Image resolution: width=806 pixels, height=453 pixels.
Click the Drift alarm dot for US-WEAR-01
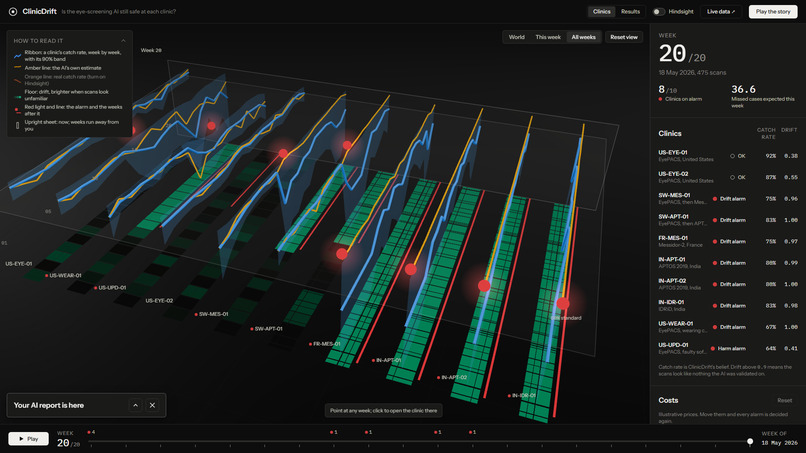(x=715, y=327)
